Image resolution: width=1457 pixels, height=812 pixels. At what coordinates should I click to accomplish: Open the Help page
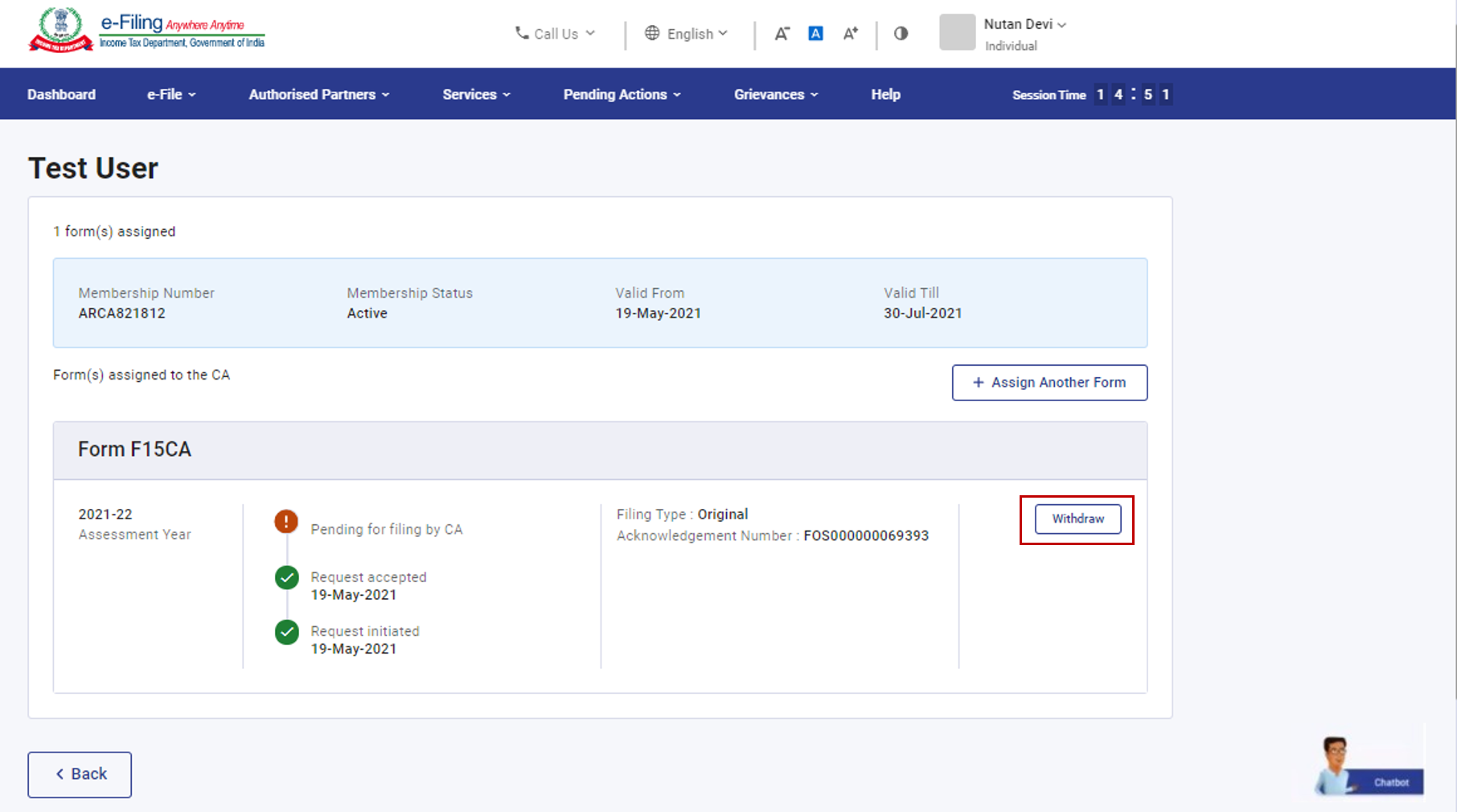(x=885, y=95)
